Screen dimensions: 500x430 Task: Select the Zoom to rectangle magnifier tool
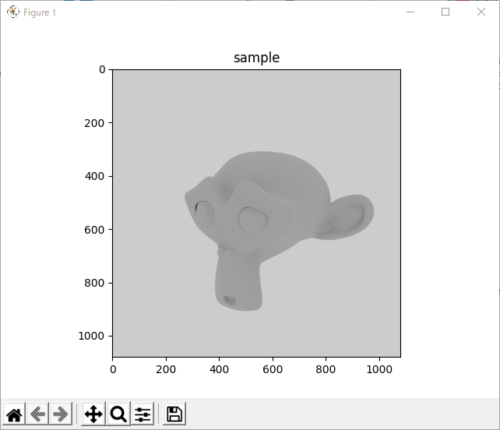tap(118, 414)
